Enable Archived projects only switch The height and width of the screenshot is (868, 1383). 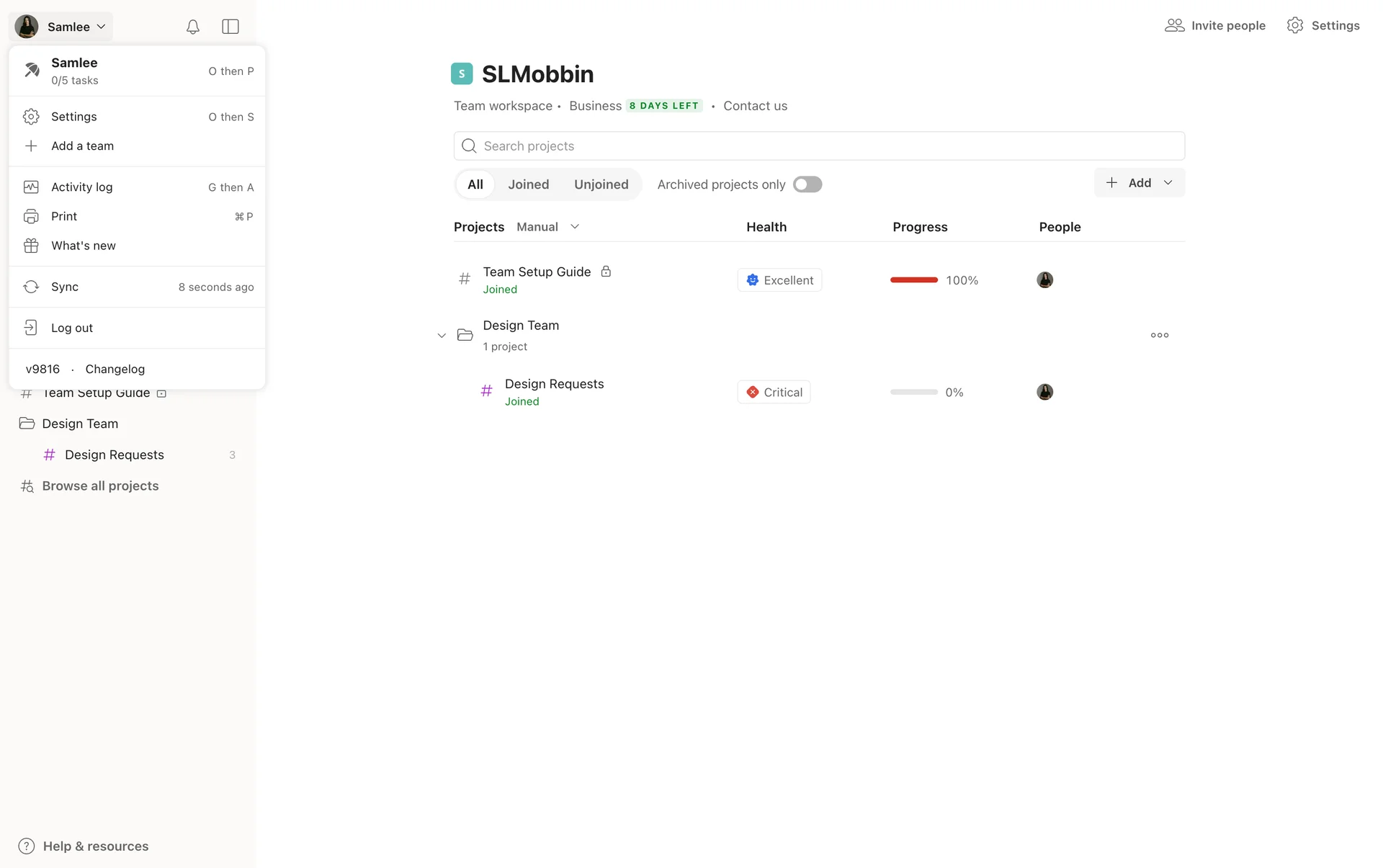pos(807,184)
